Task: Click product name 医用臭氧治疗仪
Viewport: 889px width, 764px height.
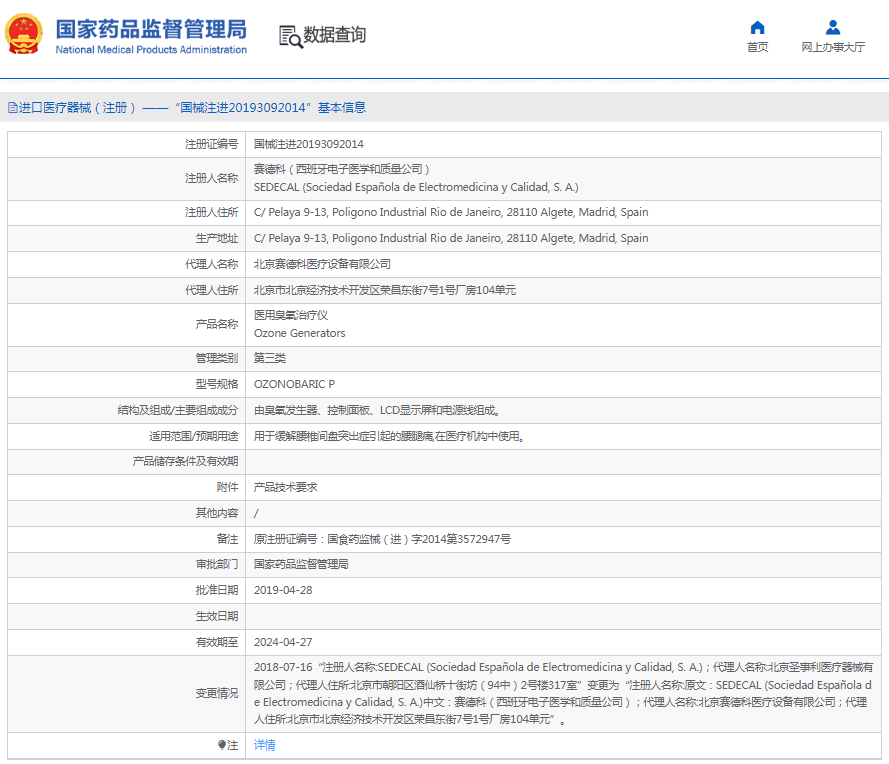Action: point(291,315)
